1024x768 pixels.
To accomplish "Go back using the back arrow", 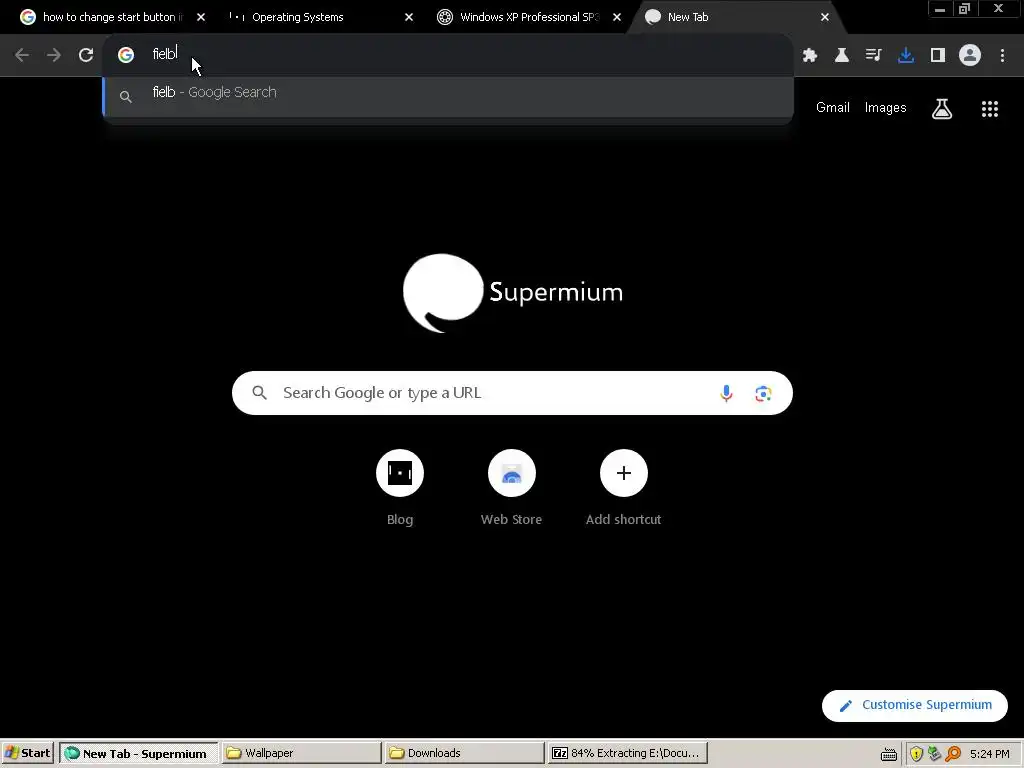I will coord(22,55).
